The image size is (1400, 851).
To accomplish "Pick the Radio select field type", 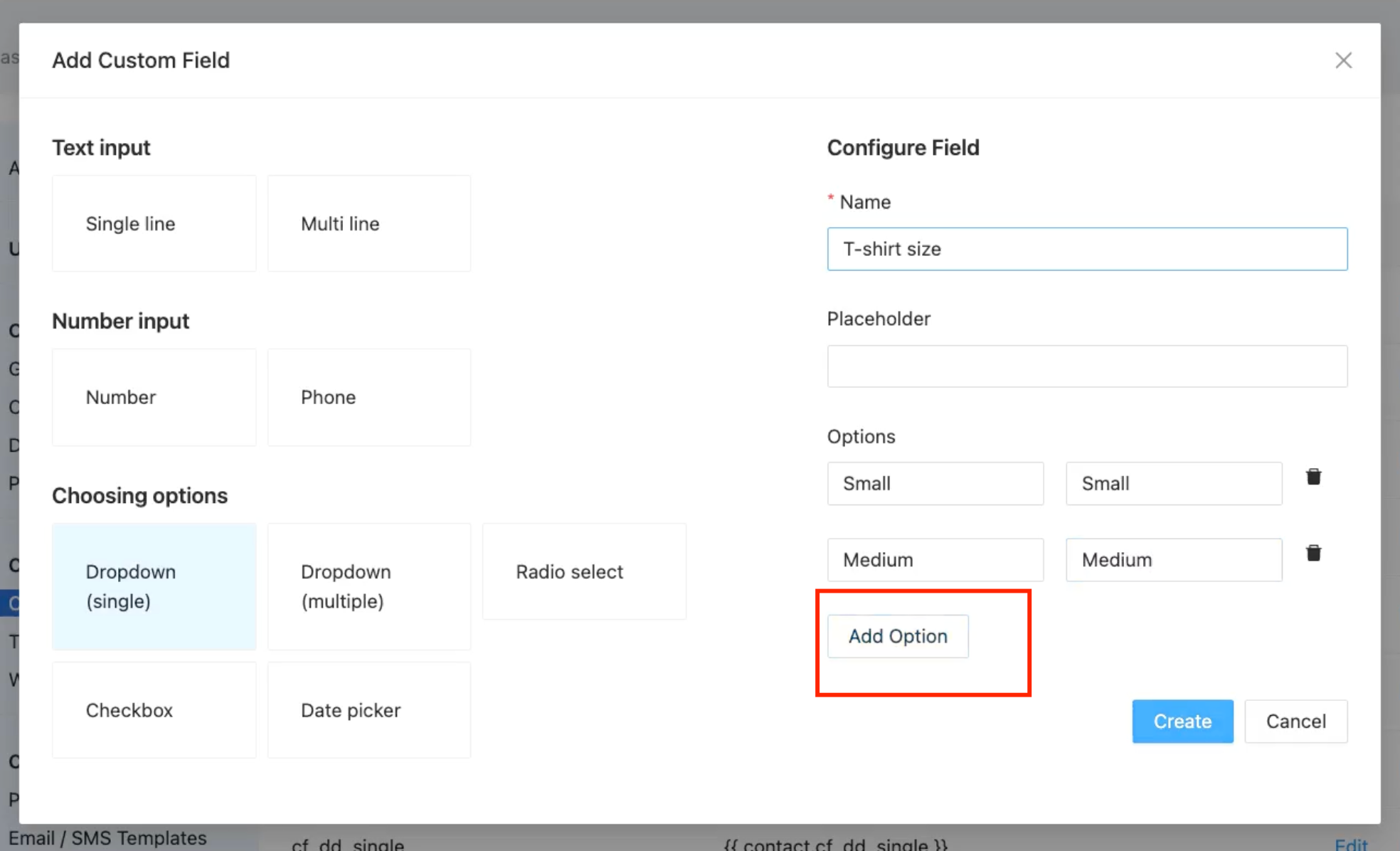I will coord(583,571).
